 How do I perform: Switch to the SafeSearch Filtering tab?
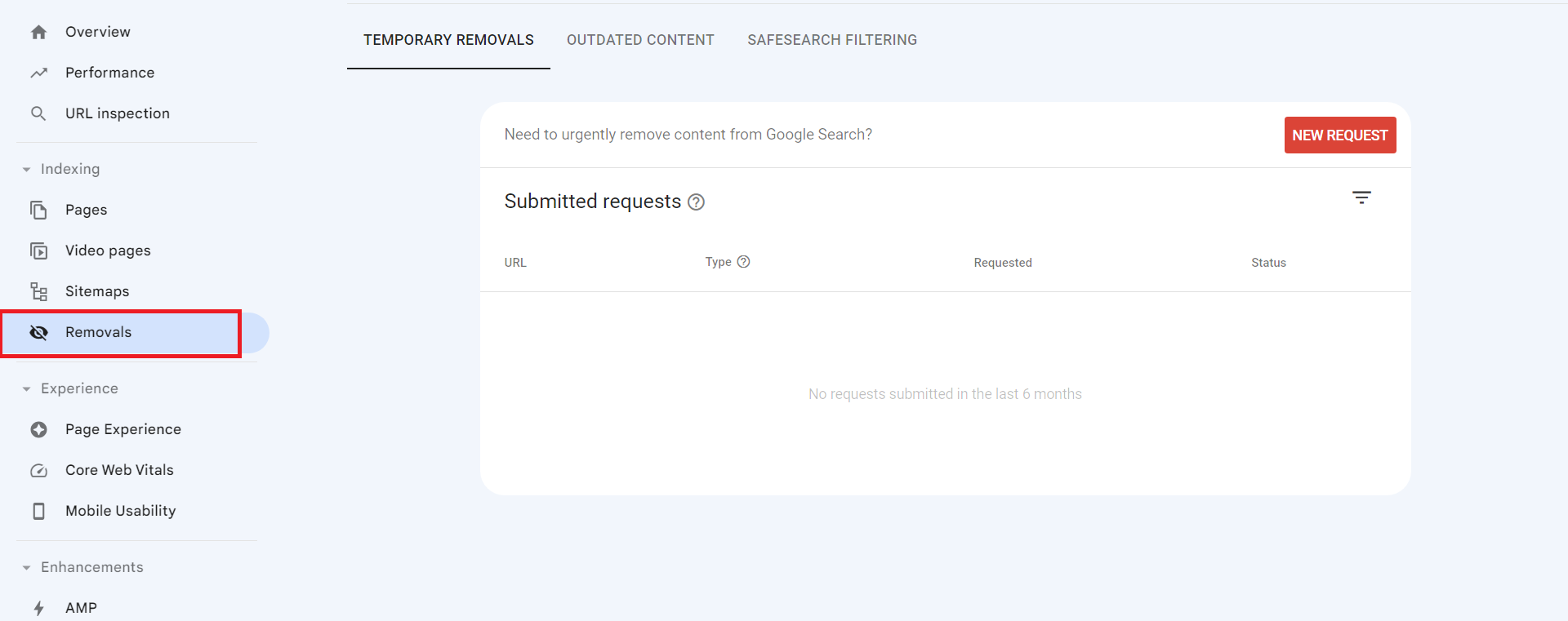click(831, 40)
